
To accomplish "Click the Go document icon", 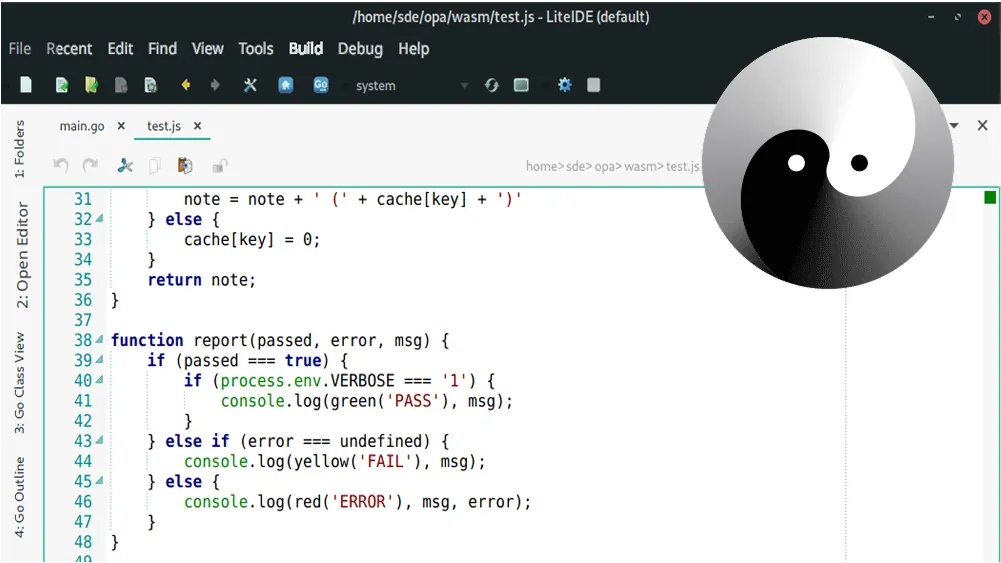I will [x=321, y=86].
